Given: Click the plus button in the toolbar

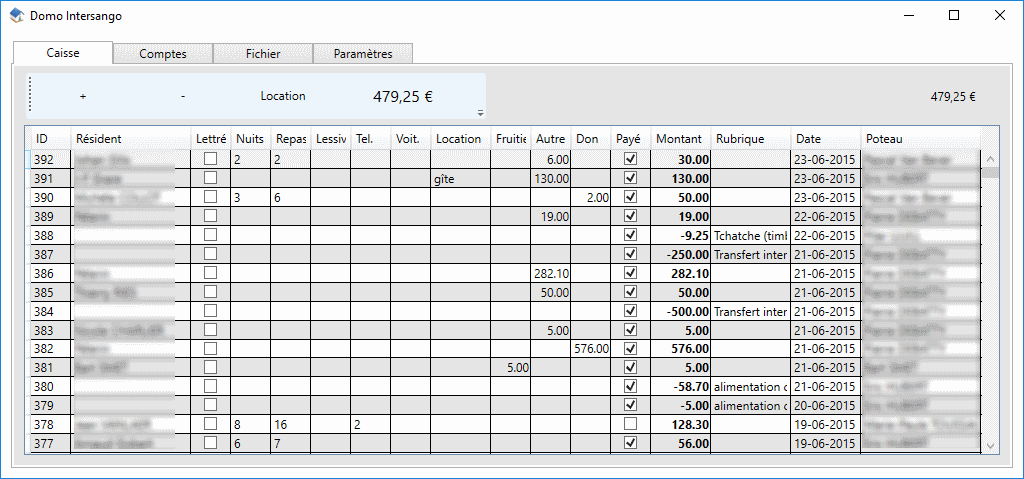Looking at the screenshot, I should pyautogui.click(x=83, y=96).
